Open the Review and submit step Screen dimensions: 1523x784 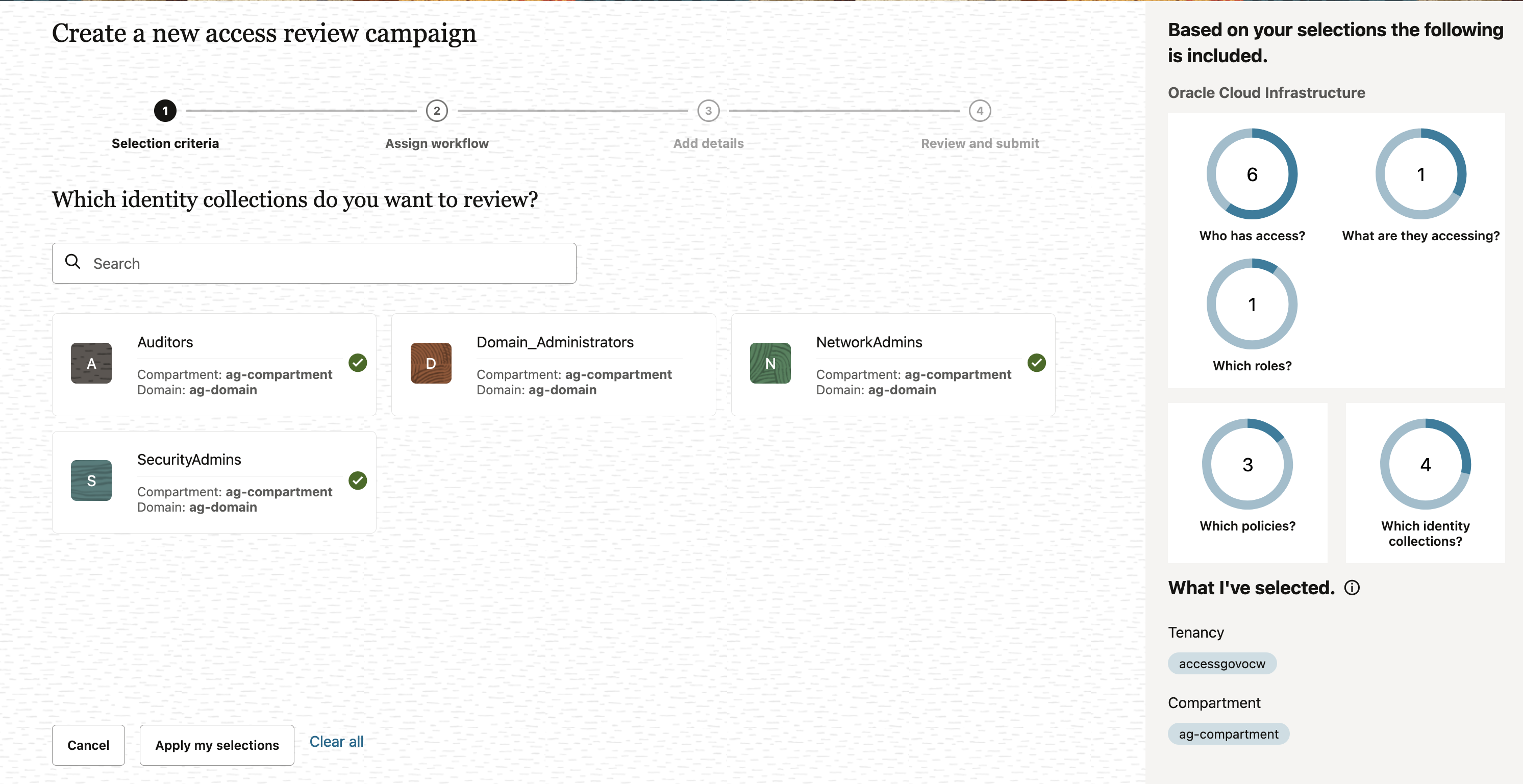[x=980, y=111]
